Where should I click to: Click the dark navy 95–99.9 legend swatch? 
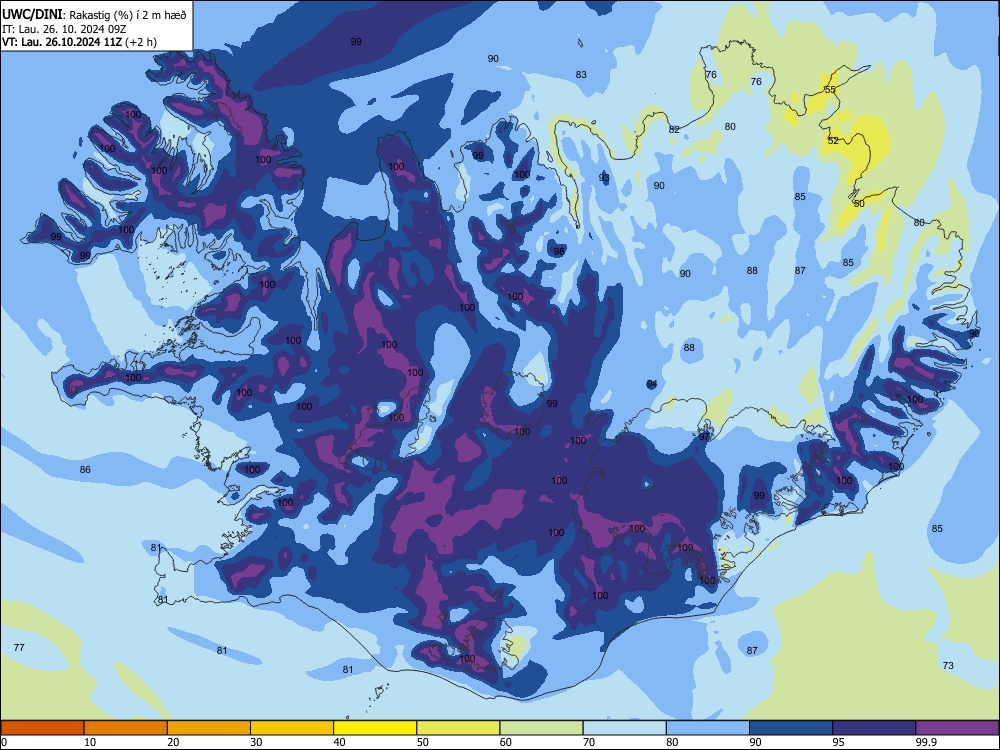(x=874, y=728)
